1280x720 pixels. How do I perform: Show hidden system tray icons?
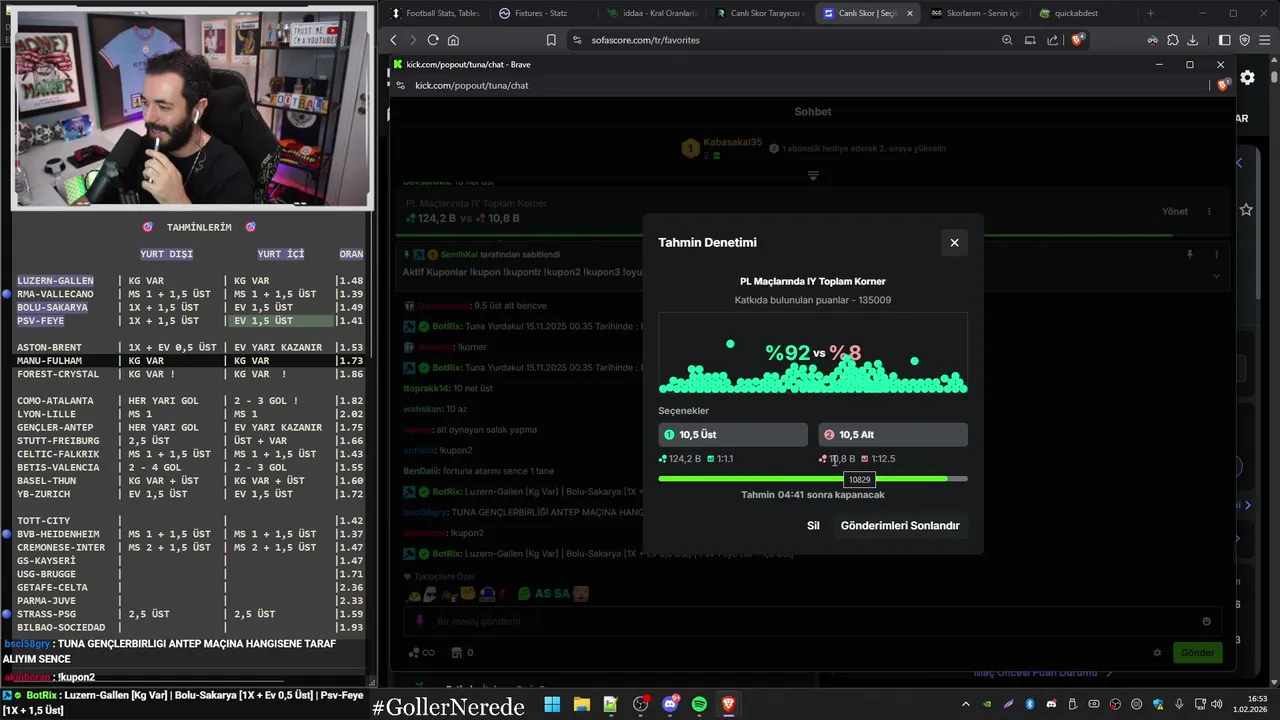pos(966,705)
